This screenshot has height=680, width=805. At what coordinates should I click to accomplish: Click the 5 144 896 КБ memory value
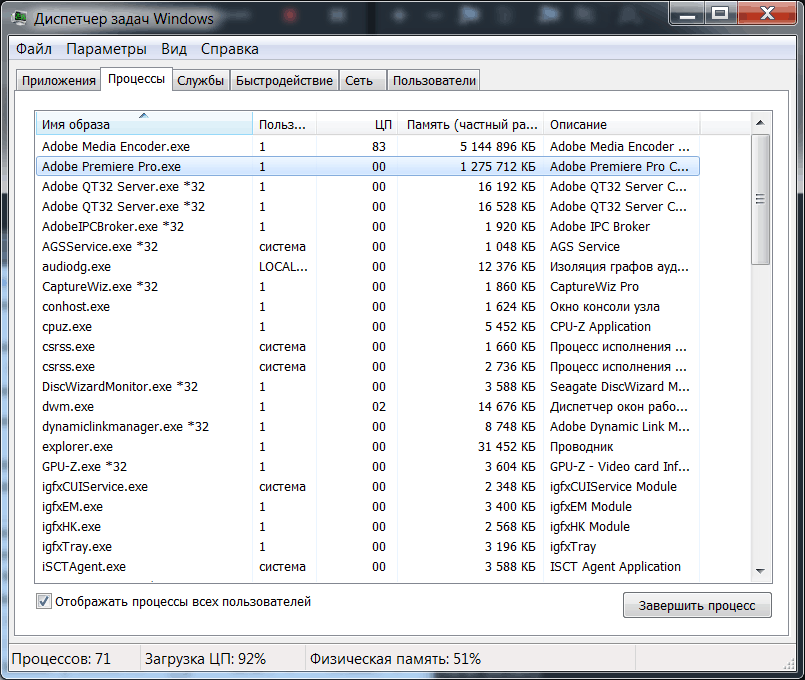coord(497,147)
